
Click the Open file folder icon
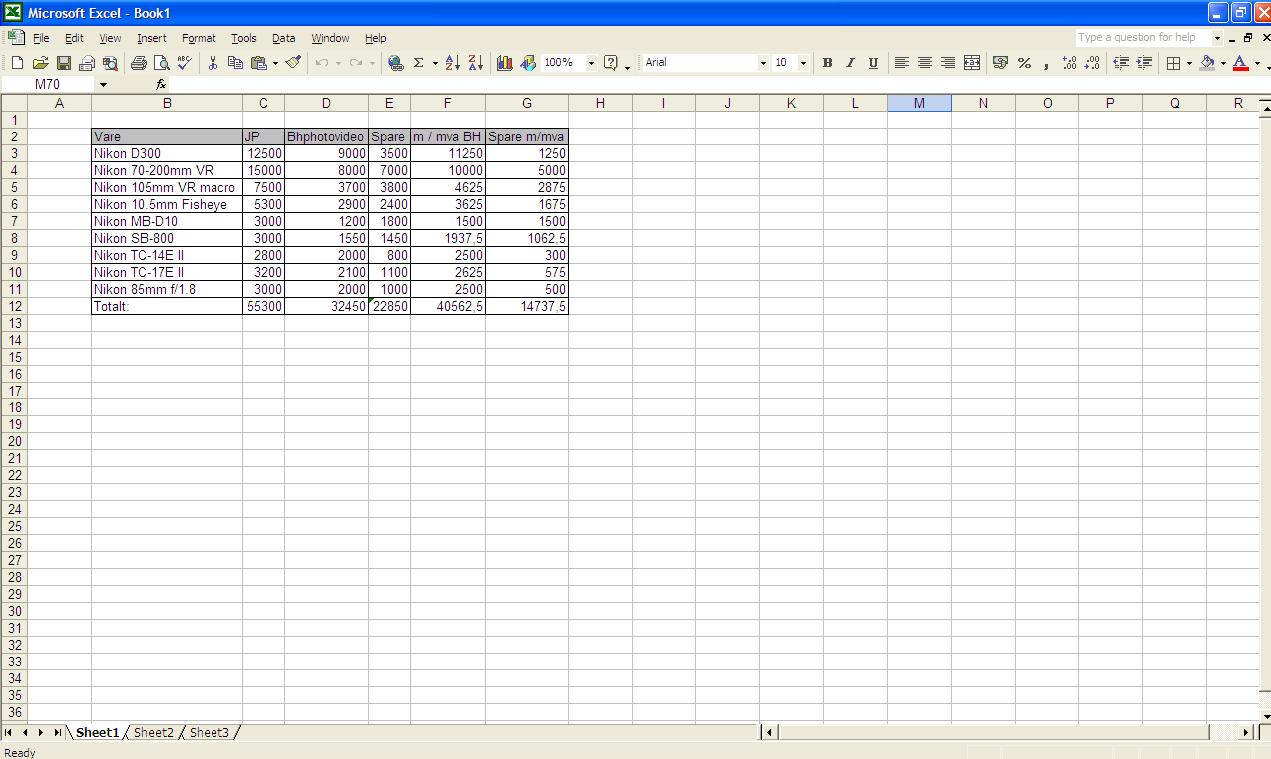[40, 63]
